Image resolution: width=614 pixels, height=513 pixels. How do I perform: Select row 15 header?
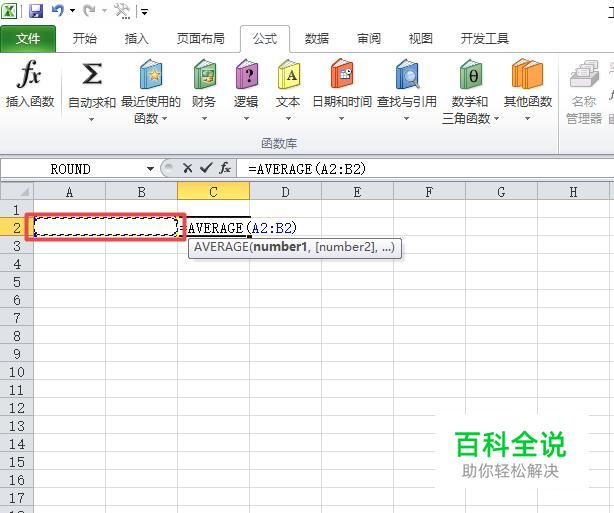[x=17, y=462]
